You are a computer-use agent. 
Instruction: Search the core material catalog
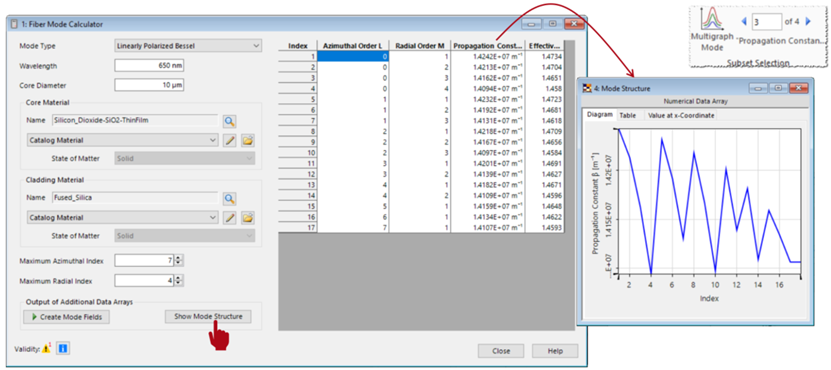(229, 121)
